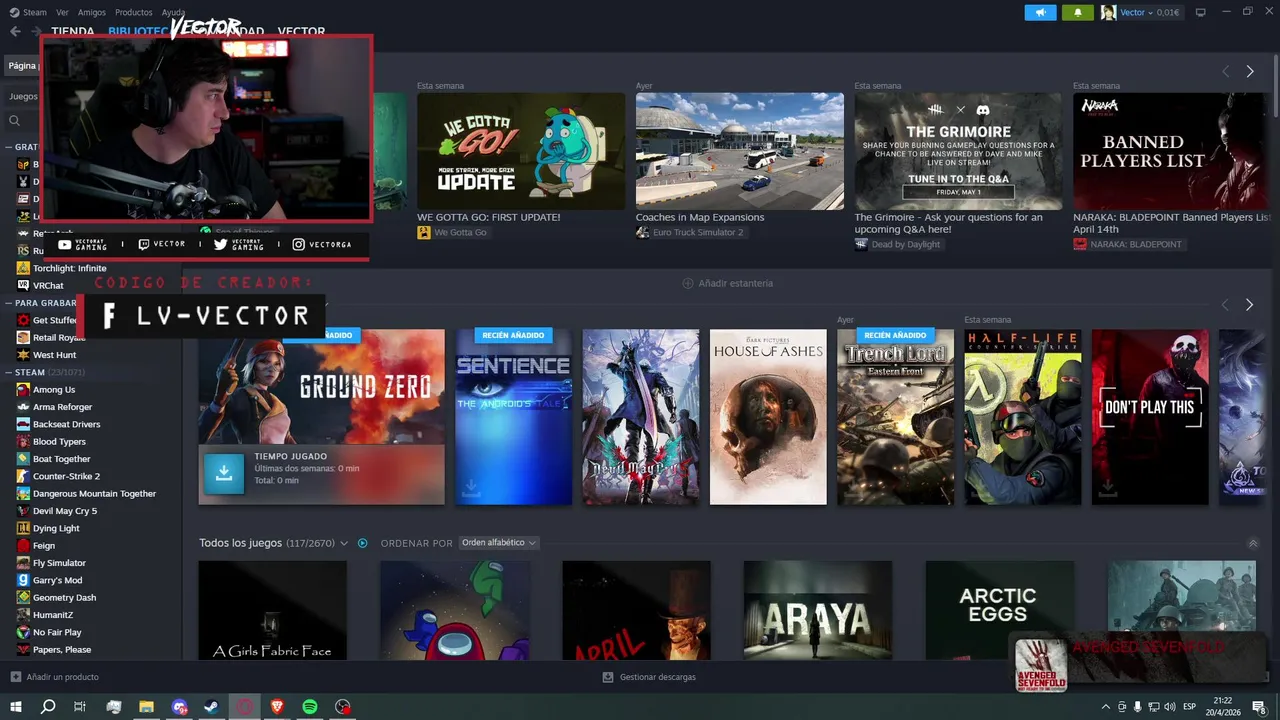
Task: Open the Devil May Cry 5 cover thumbnail
Action: point(641,417)
